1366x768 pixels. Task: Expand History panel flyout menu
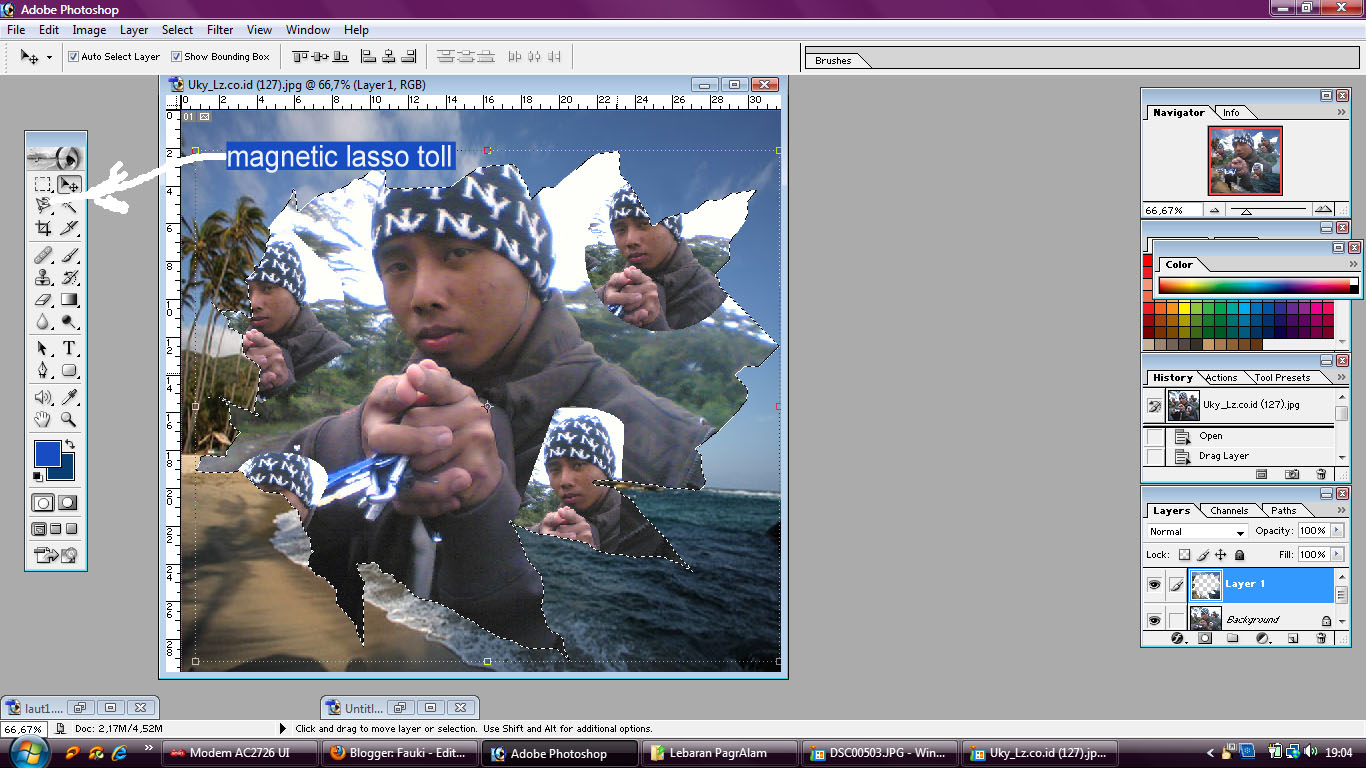click(1340, 377)
